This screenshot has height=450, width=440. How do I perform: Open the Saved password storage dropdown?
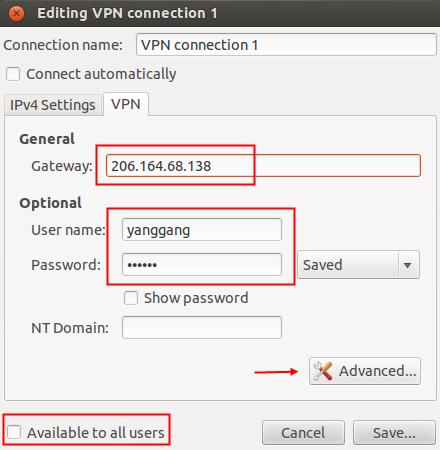[x=358, y=265]
